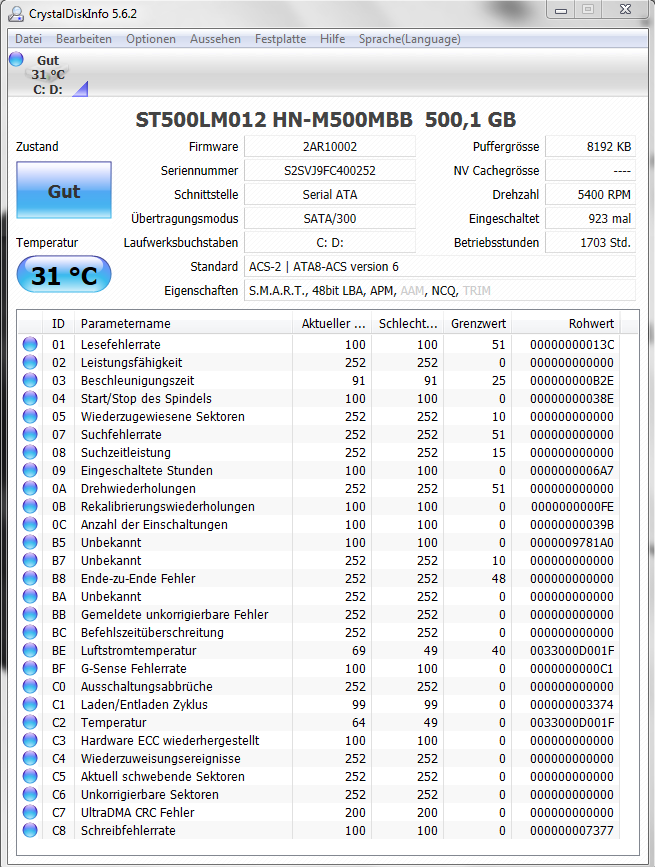Click the 31 °C temperature indicator
The width and height of the screenshot is (655, 867).
click(64, 275)
